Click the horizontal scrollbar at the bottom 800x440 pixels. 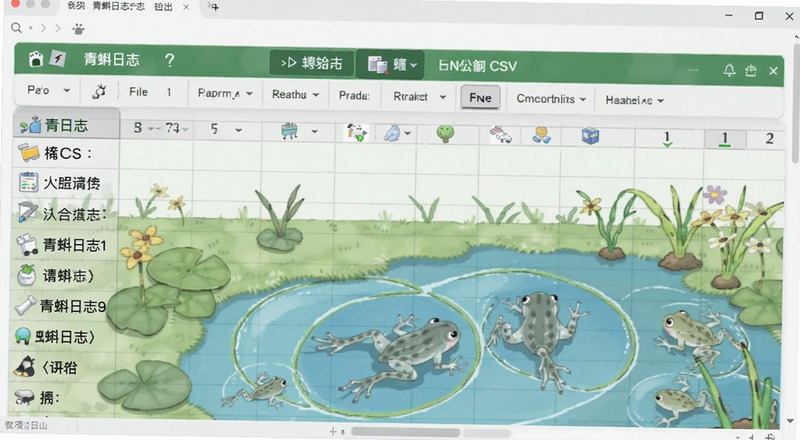click(406, 432)
